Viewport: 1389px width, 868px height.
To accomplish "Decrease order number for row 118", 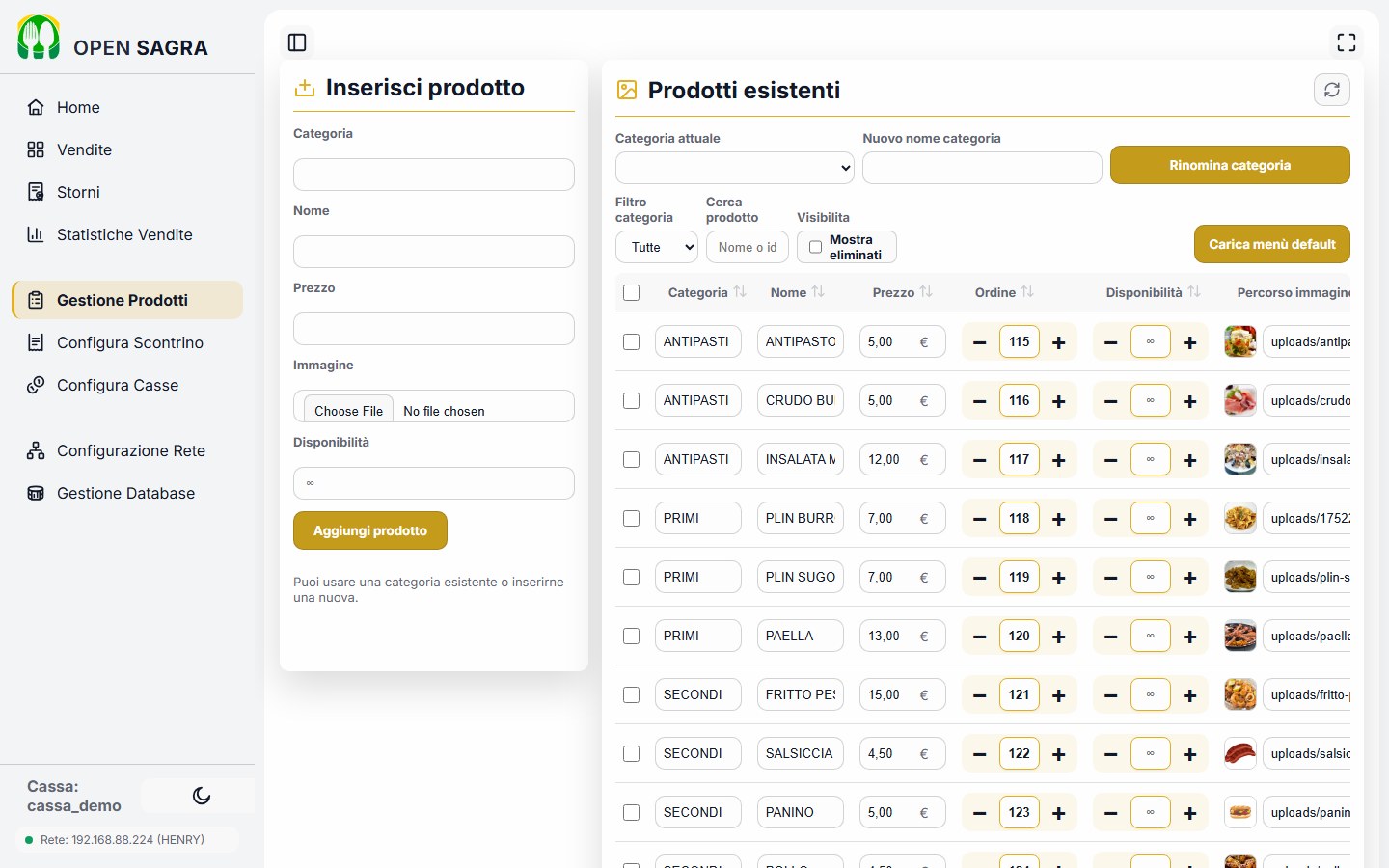I will tap(980, 519).
